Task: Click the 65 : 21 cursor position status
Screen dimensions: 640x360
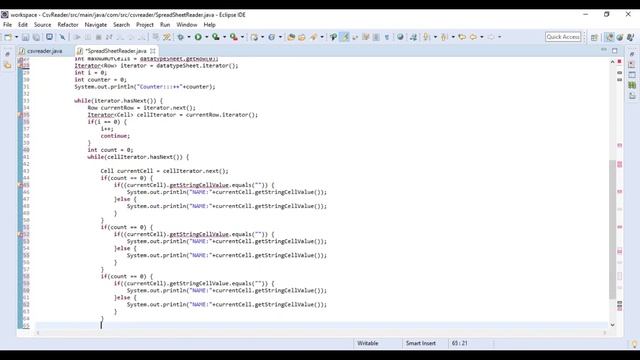Action: tap(460, 343)
